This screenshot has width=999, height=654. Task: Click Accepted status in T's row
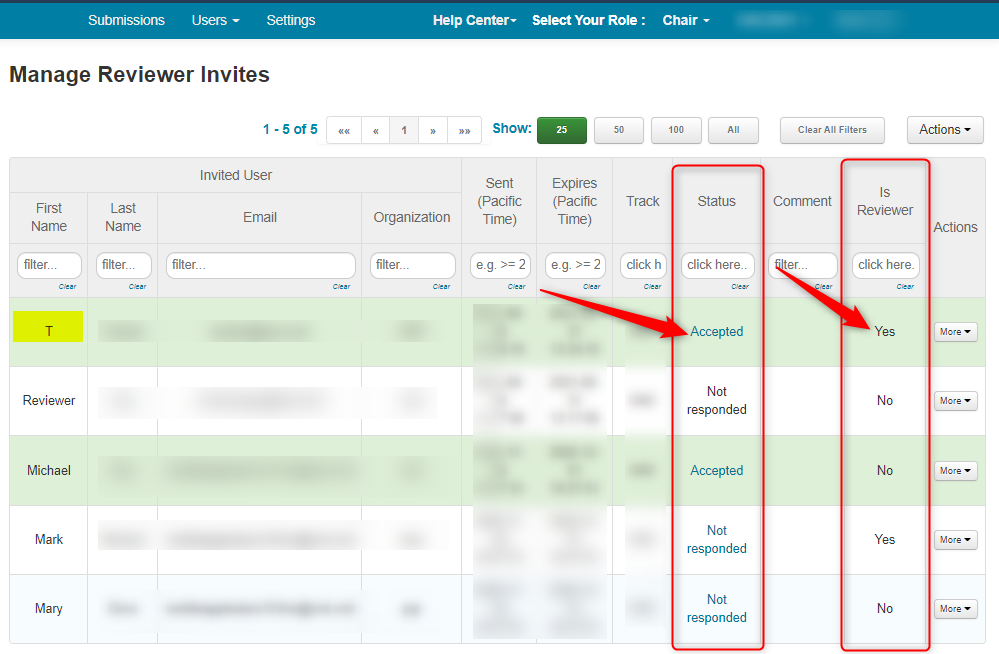click(x=717, y=331)
